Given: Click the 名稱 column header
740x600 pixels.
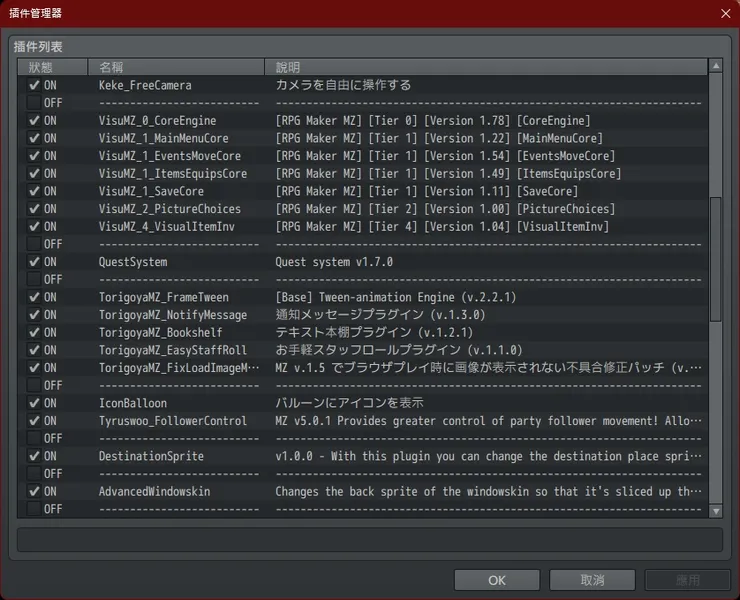Looking at the screenshot, I should coord(176,67).
